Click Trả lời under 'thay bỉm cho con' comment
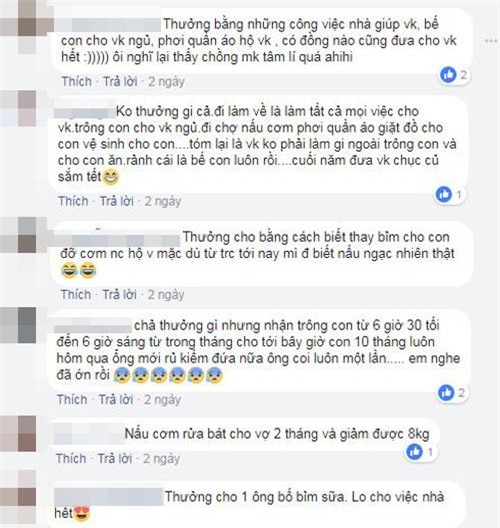The width and height of the screenshot is (500, 528). click(120, 295)
